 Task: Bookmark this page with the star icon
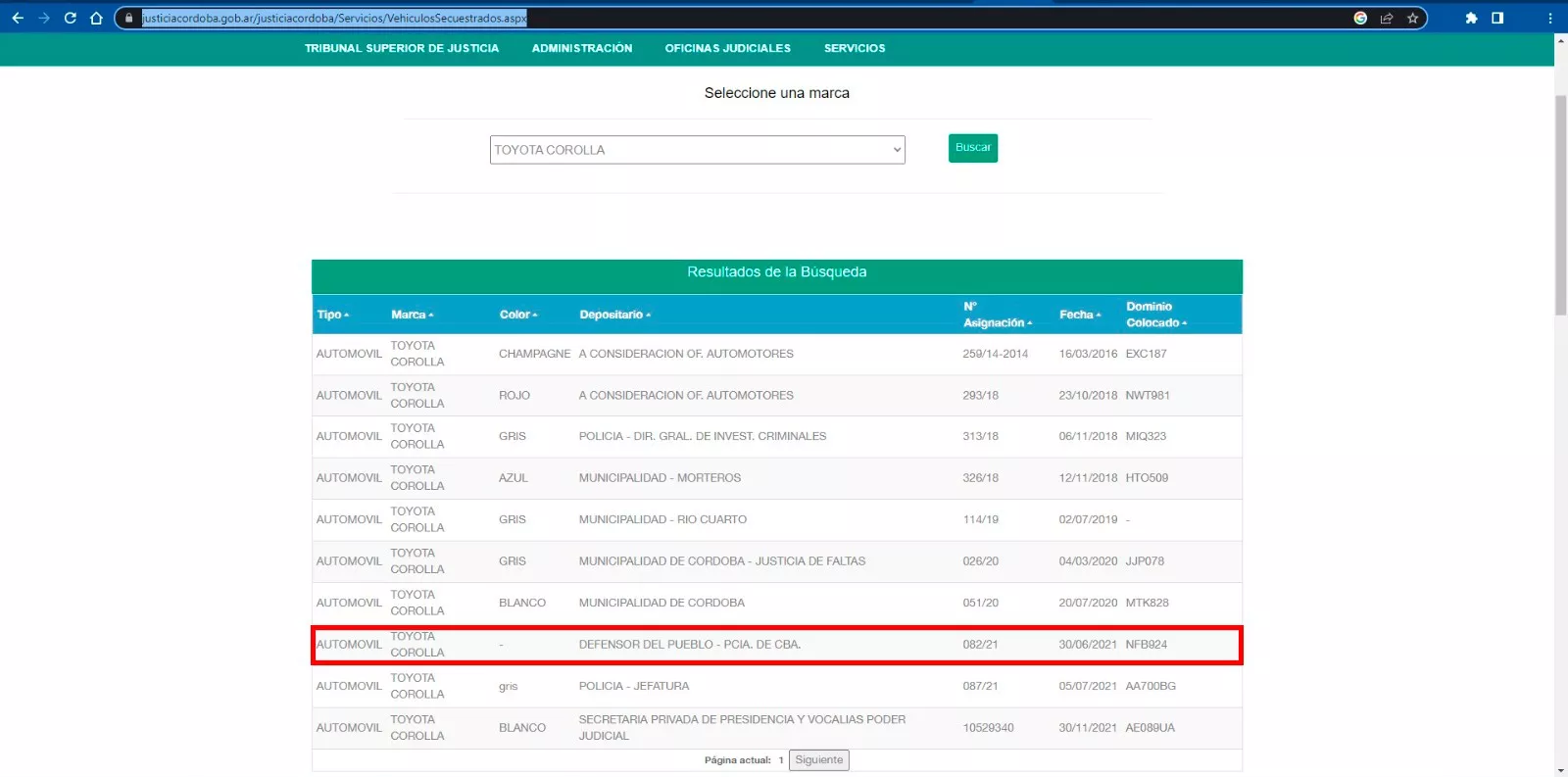tap(1412, 18)
